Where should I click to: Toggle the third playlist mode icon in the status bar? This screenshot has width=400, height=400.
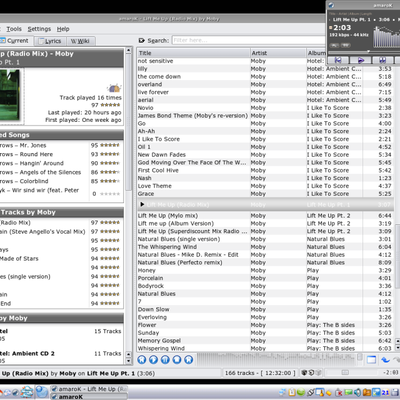pos(318,373)
